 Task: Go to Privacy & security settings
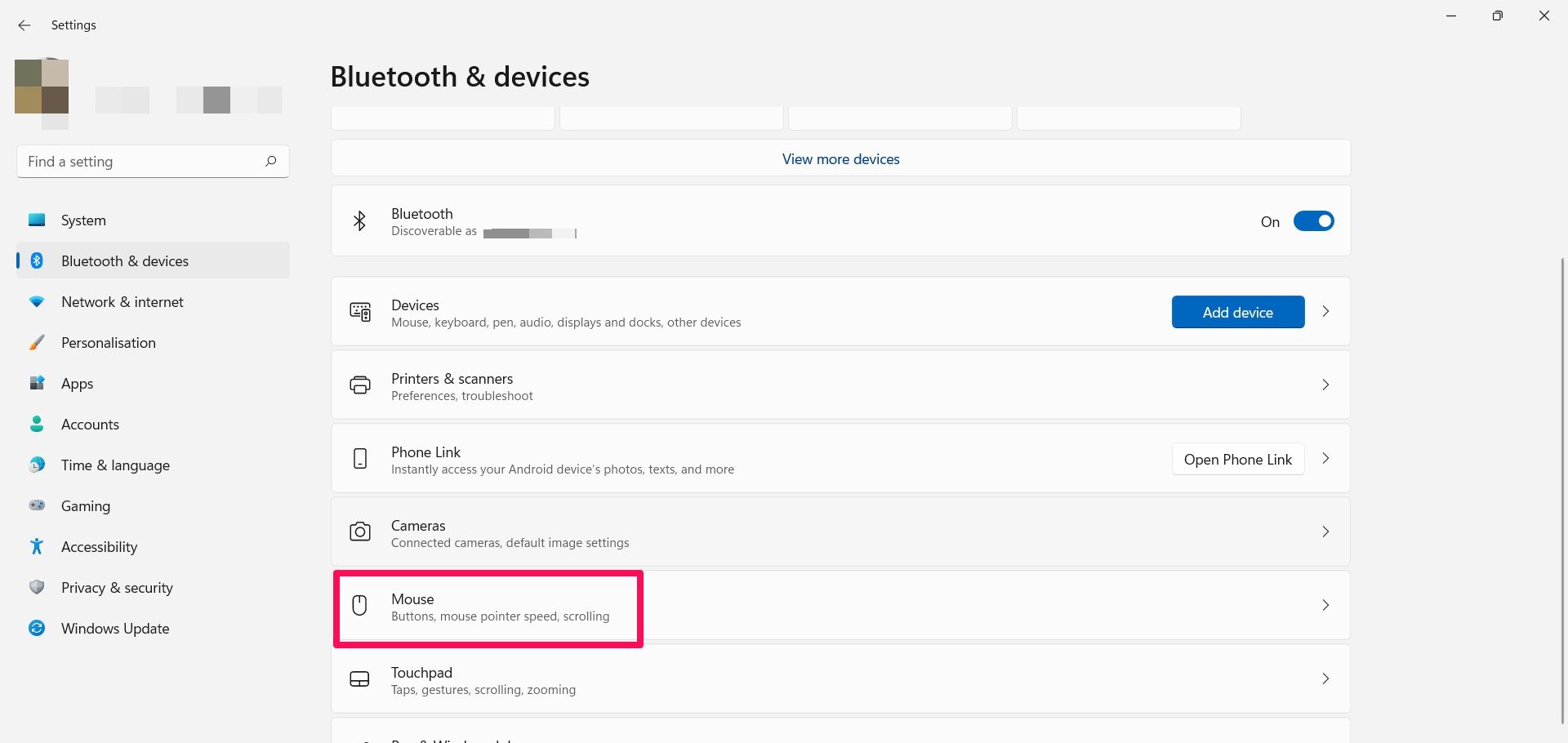tap(117, 588)
